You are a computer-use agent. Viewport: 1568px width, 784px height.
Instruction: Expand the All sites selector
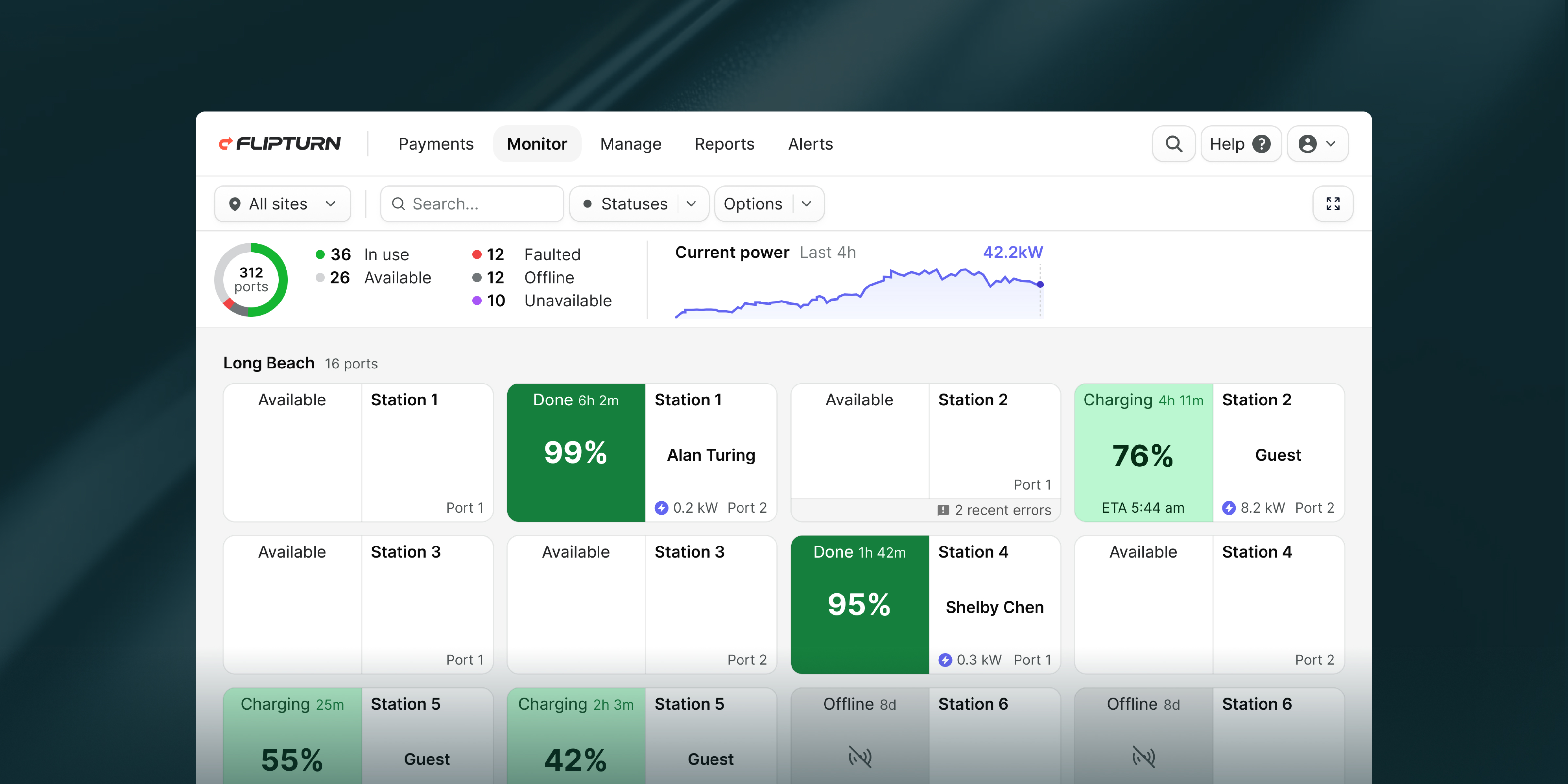[x=283, y=204]
